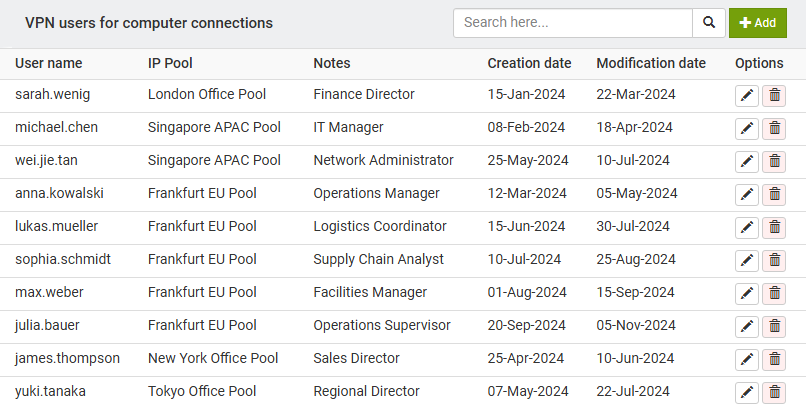Delete max.weber via the trash icon
The height and width of the screenshot is (412, 806).
pos(773,294)
